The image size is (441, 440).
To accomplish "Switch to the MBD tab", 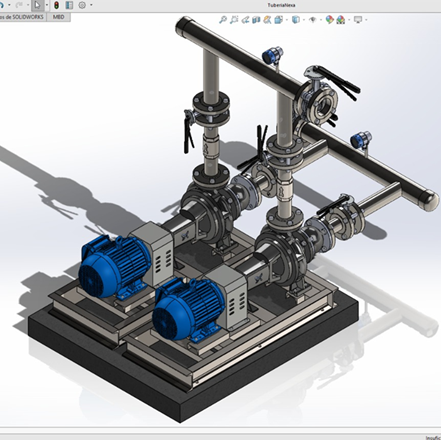I will [x=59, y=17].
